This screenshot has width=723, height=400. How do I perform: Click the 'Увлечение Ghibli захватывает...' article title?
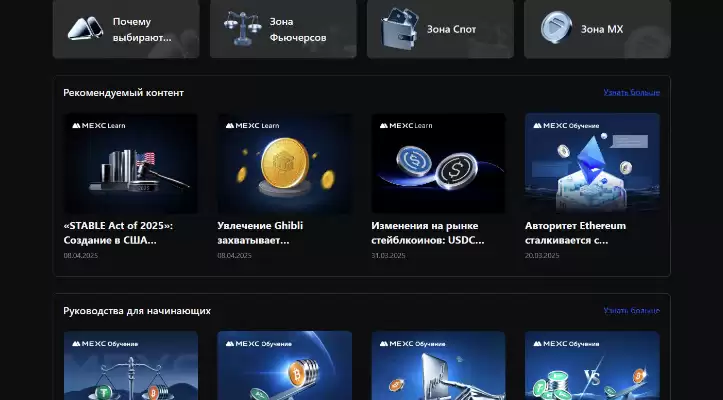pos(260,233)
